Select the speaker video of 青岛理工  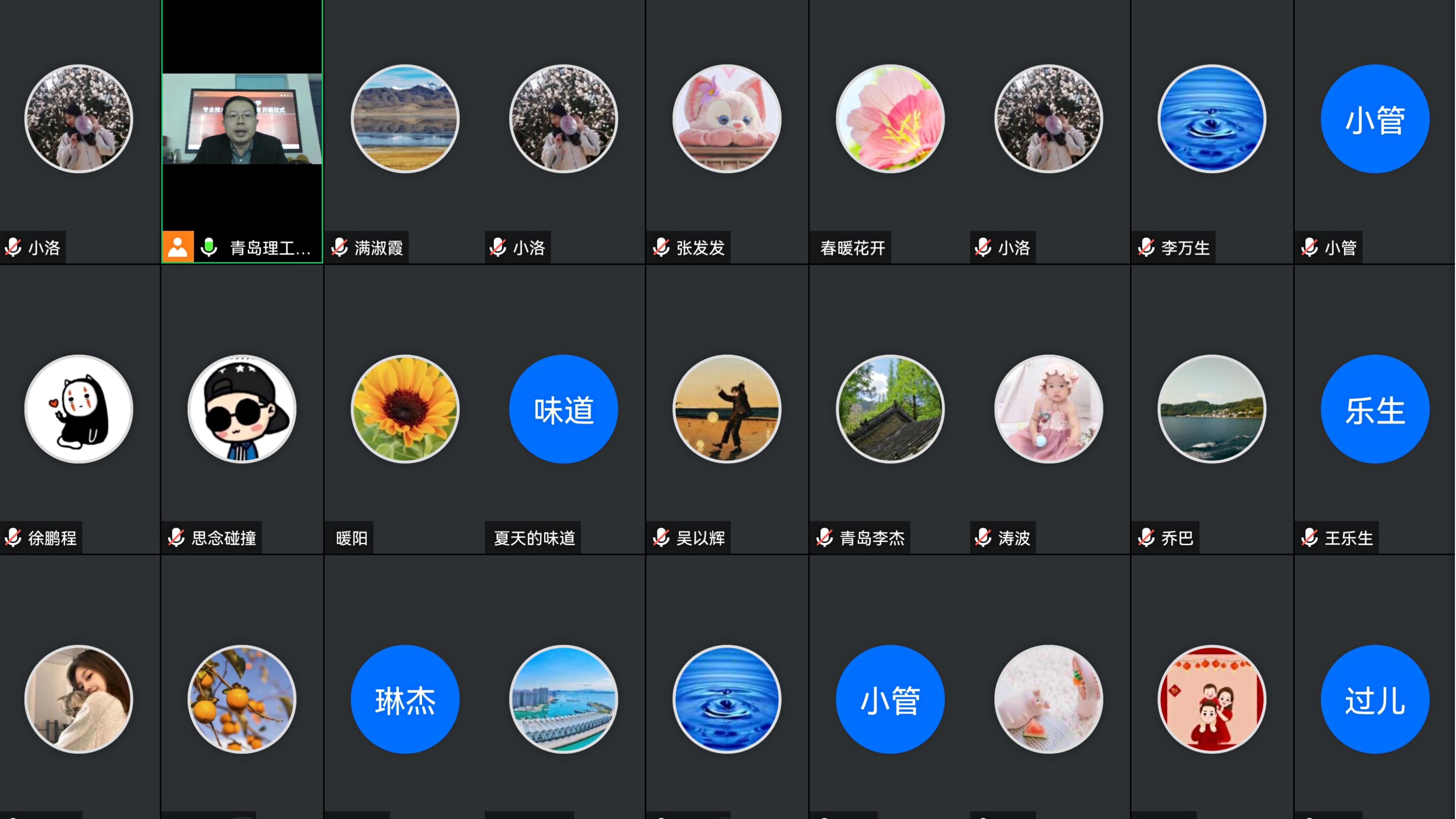pyautogui.click(x=242, y=119)
